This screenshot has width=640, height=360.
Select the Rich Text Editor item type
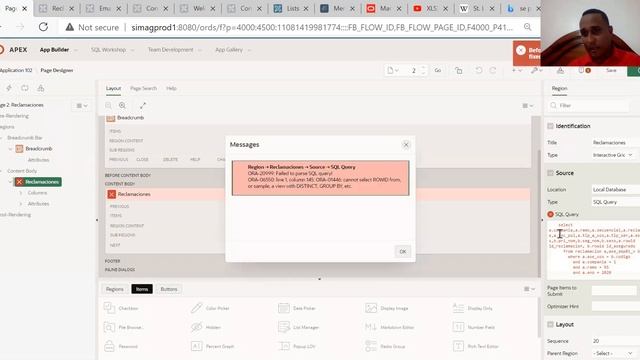476,346
